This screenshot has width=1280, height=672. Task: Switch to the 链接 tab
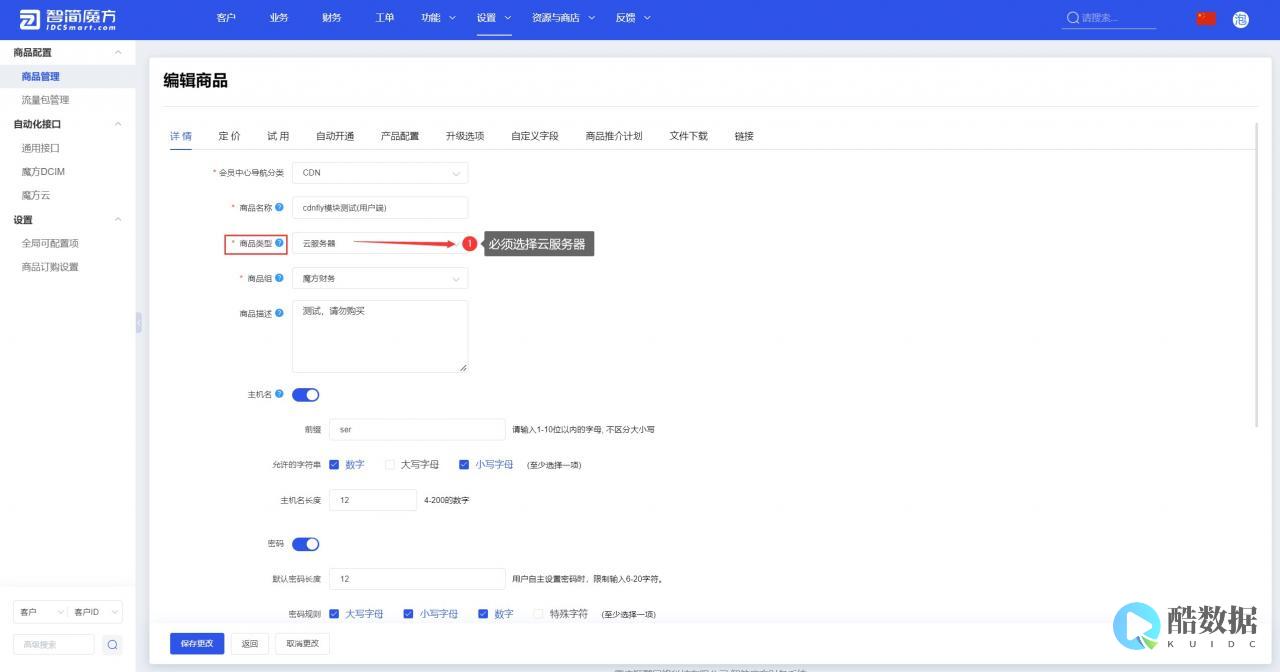tap(744, 136)
